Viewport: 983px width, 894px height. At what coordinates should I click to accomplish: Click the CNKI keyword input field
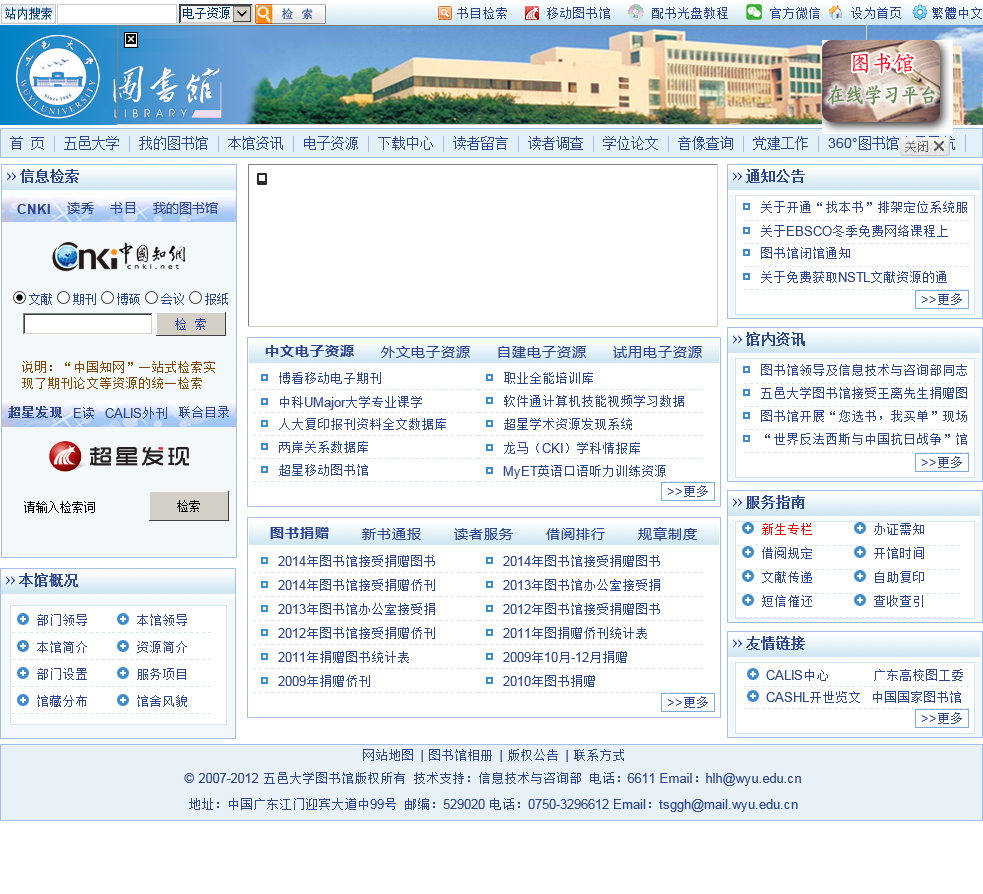pyautogui.click(x=88, y=324)
